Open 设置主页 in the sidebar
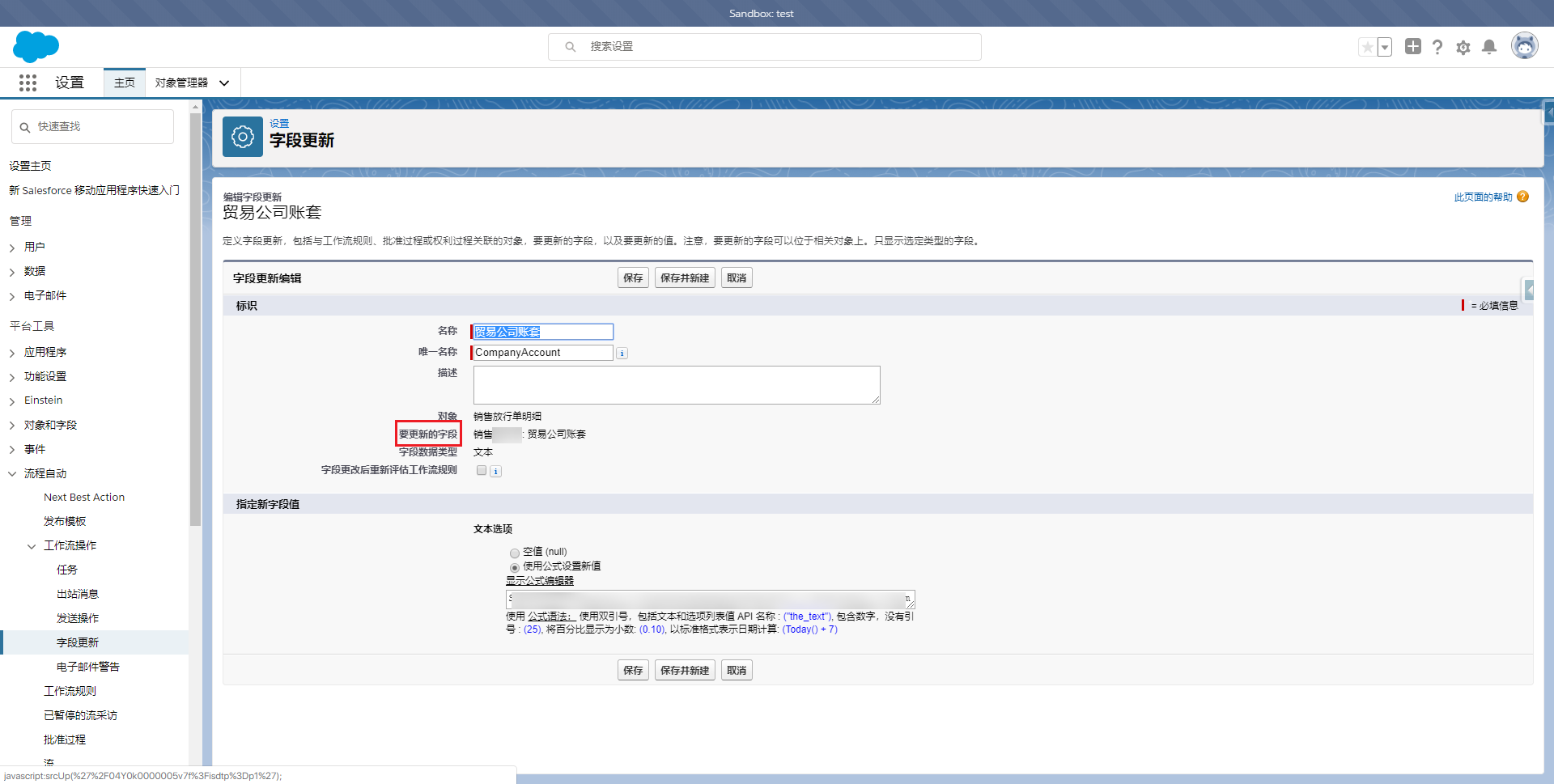Screen dimensions: 1554x784 (x=30, y=166)
